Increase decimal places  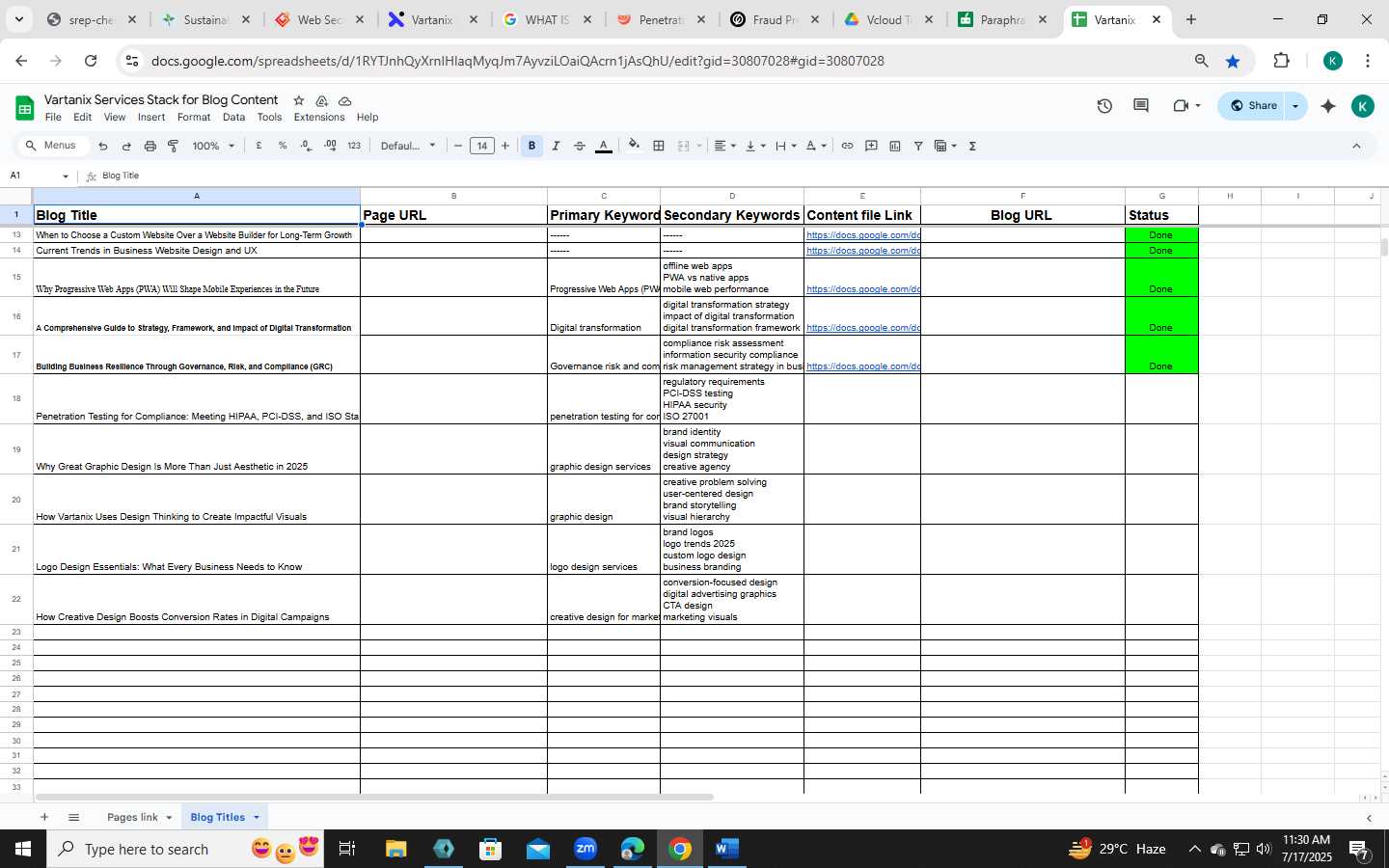(330, 146)
